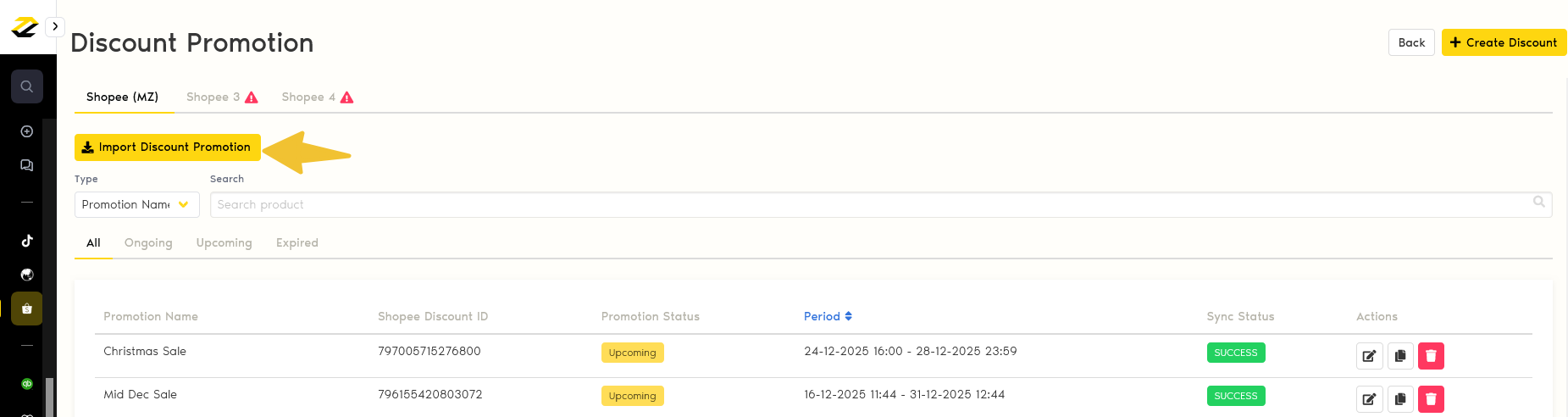
Task: Open the Promotion Name type dropdown
Action: 137,204
